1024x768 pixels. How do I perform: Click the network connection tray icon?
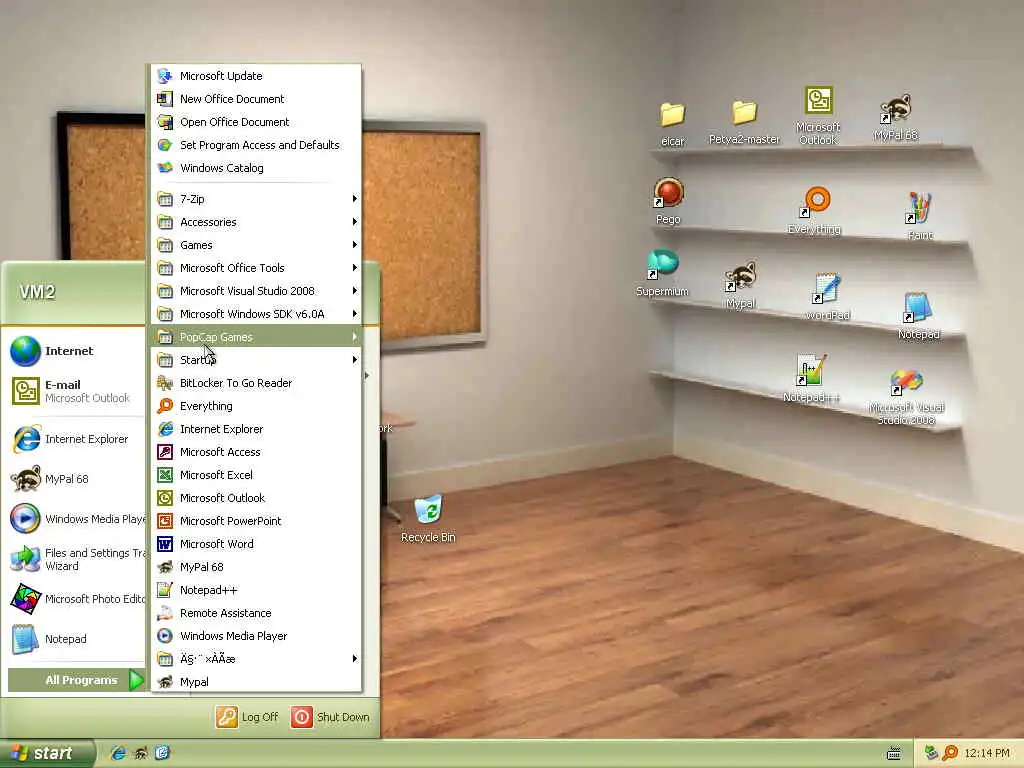coord(931,753)
